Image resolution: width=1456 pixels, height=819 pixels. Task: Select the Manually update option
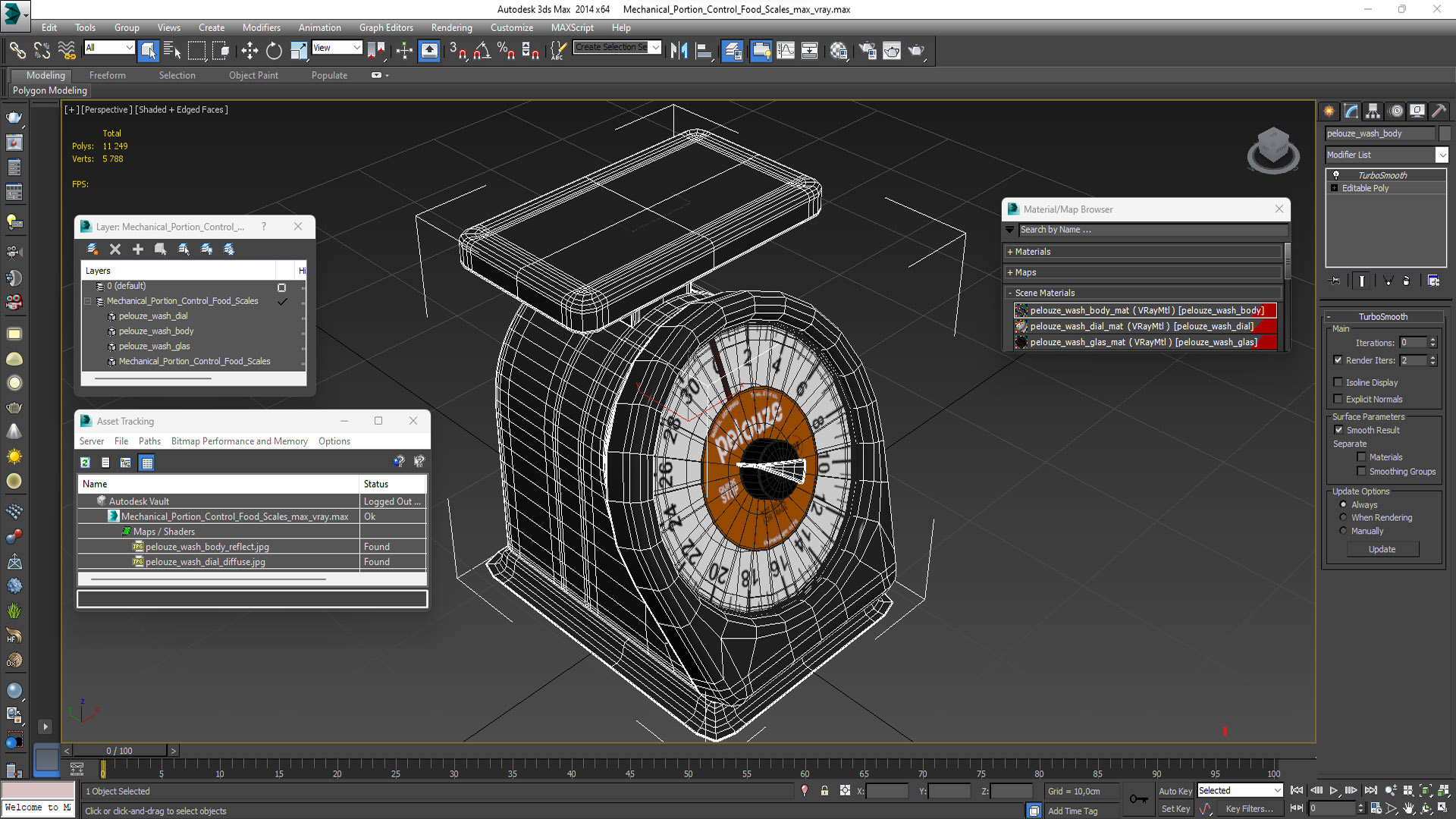(1343, 531)
